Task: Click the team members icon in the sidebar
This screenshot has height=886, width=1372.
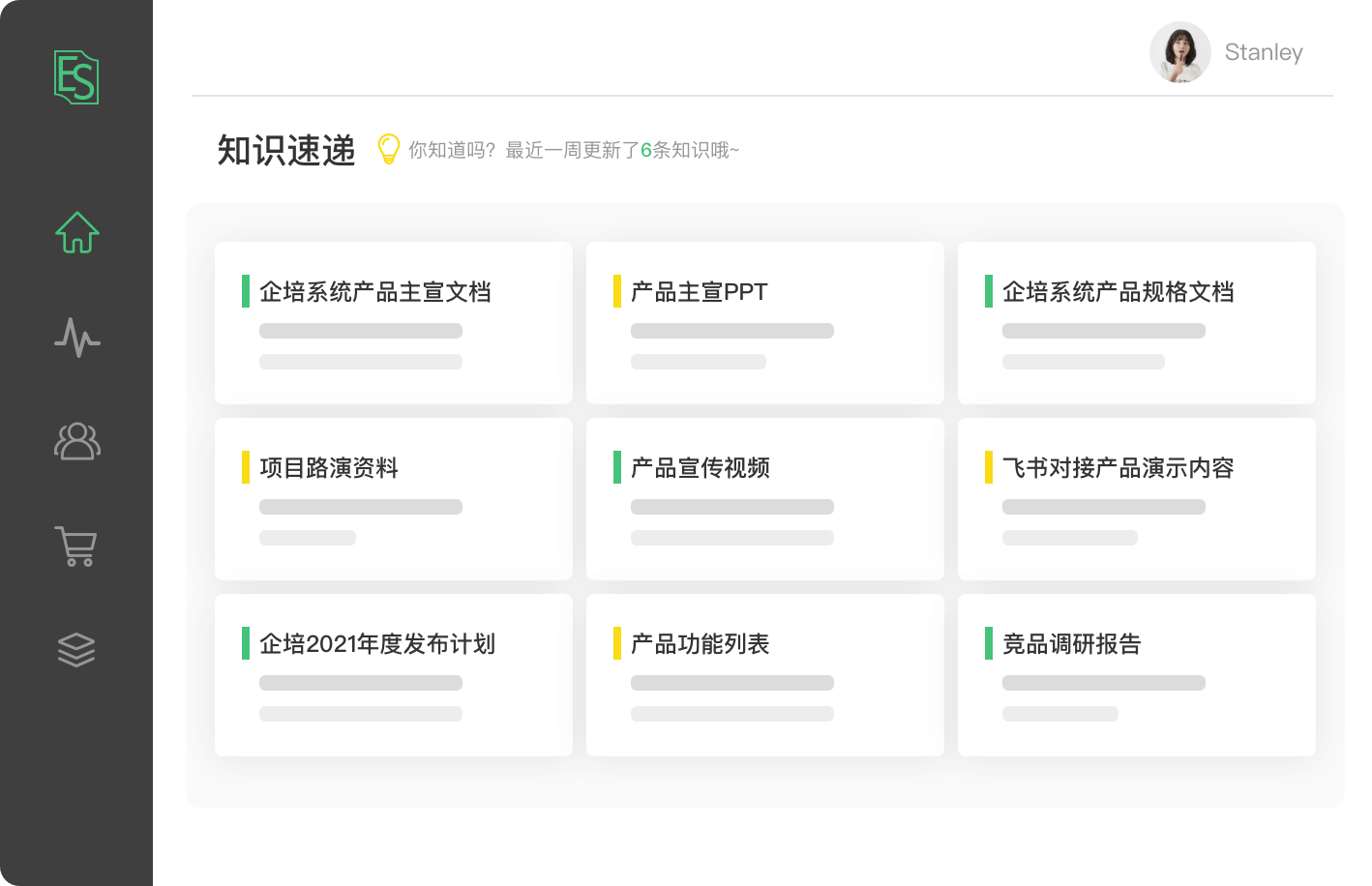Action: tap(77, 442)
